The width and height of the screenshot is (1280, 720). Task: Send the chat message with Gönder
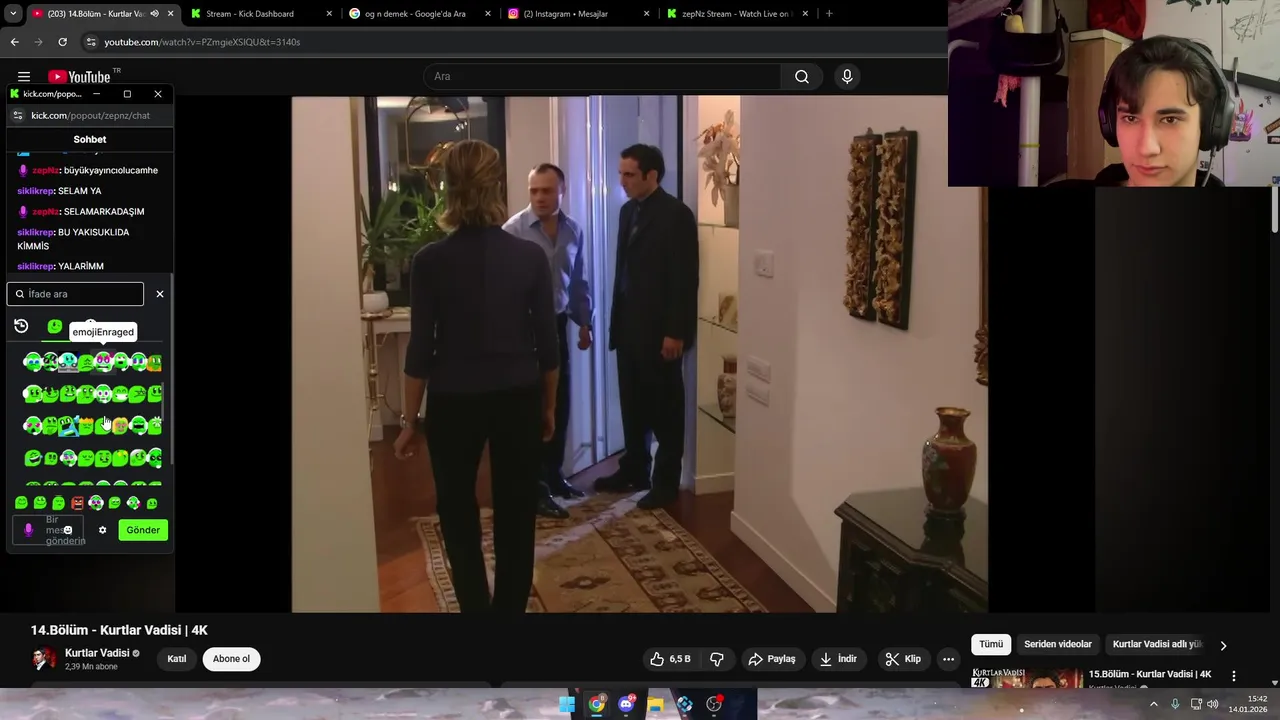143,530
